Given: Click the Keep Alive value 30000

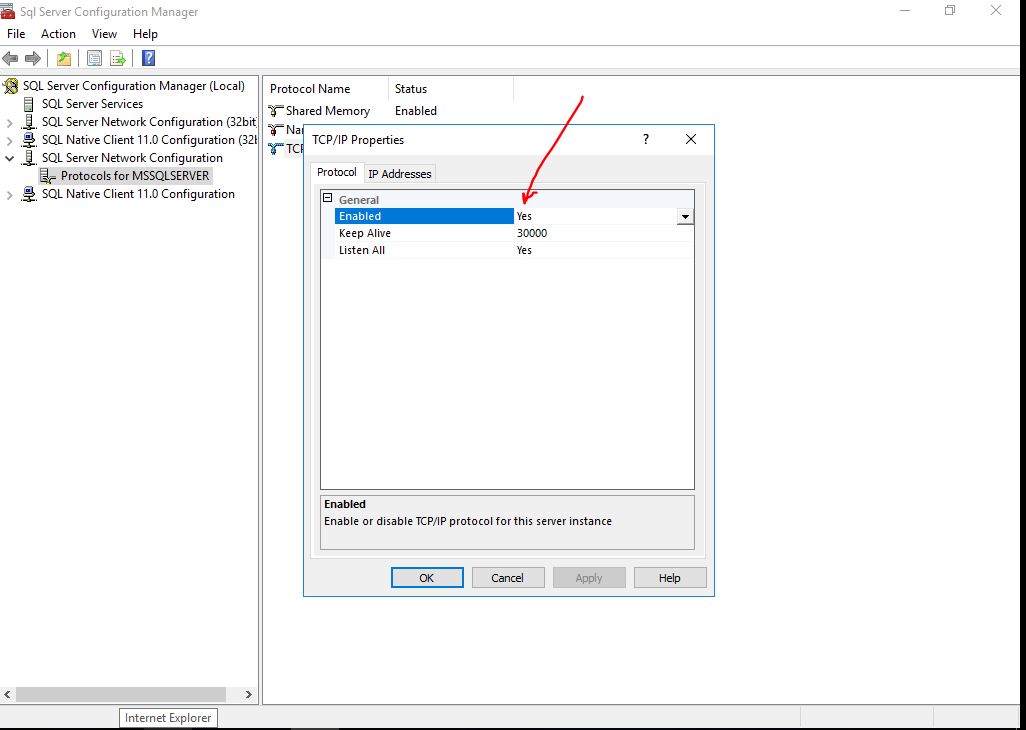Looking at the screenshot, I should pos(531,234).
